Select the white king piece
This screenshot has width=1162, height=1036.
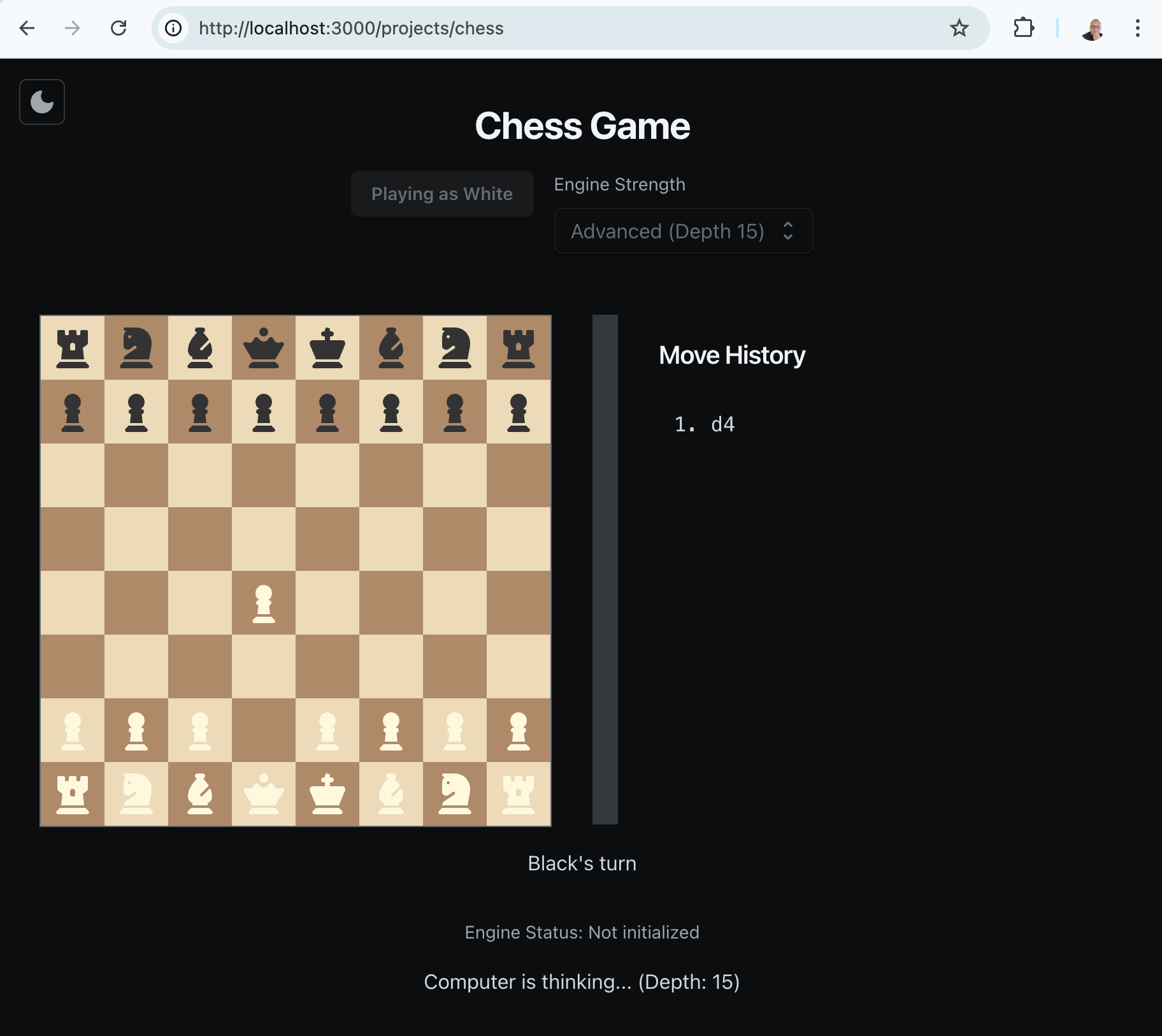click(327, 794)
